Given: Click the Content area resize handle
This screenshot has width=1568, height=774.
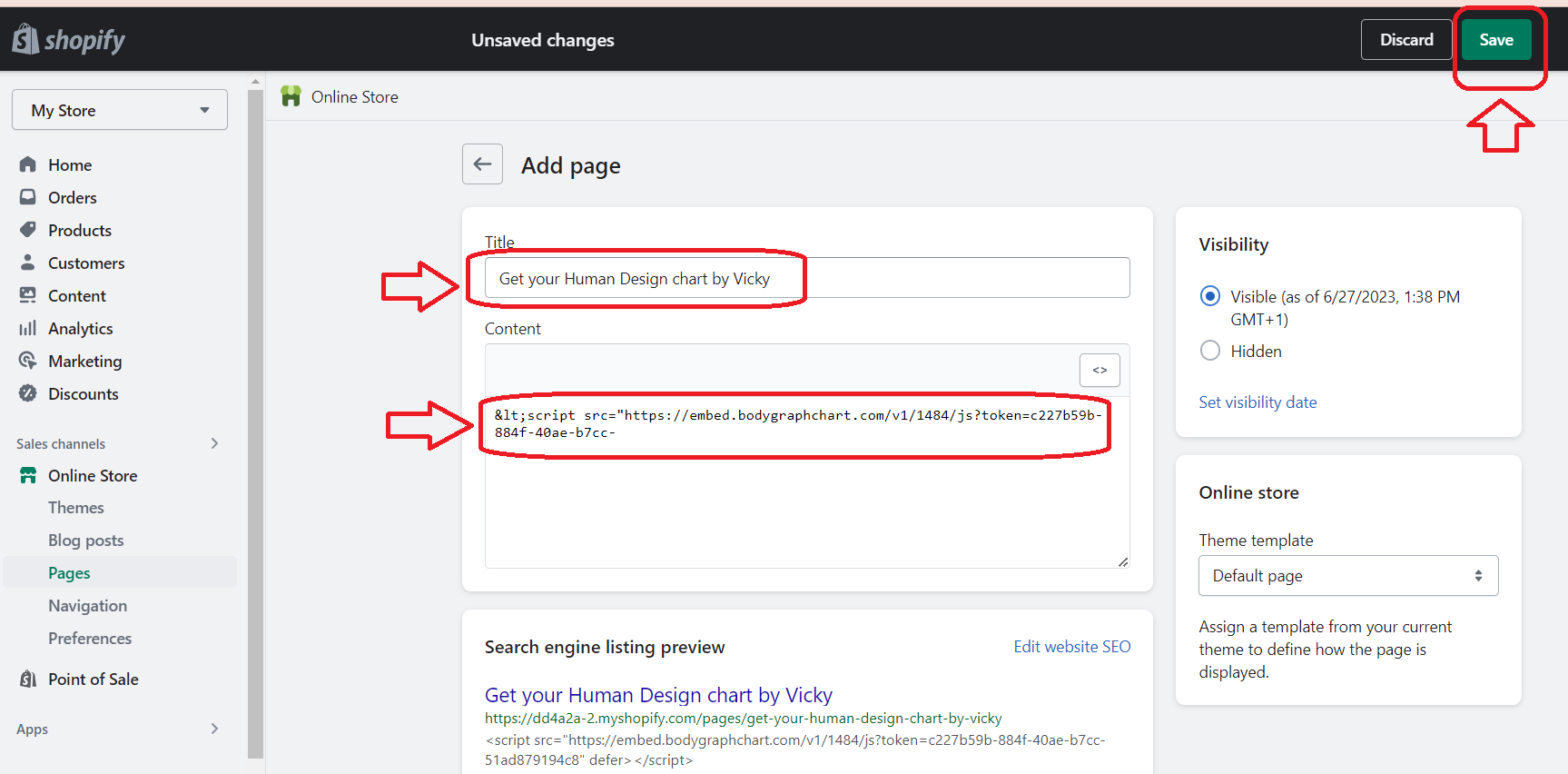Looking at the screenshot, I should [1123, 561].
